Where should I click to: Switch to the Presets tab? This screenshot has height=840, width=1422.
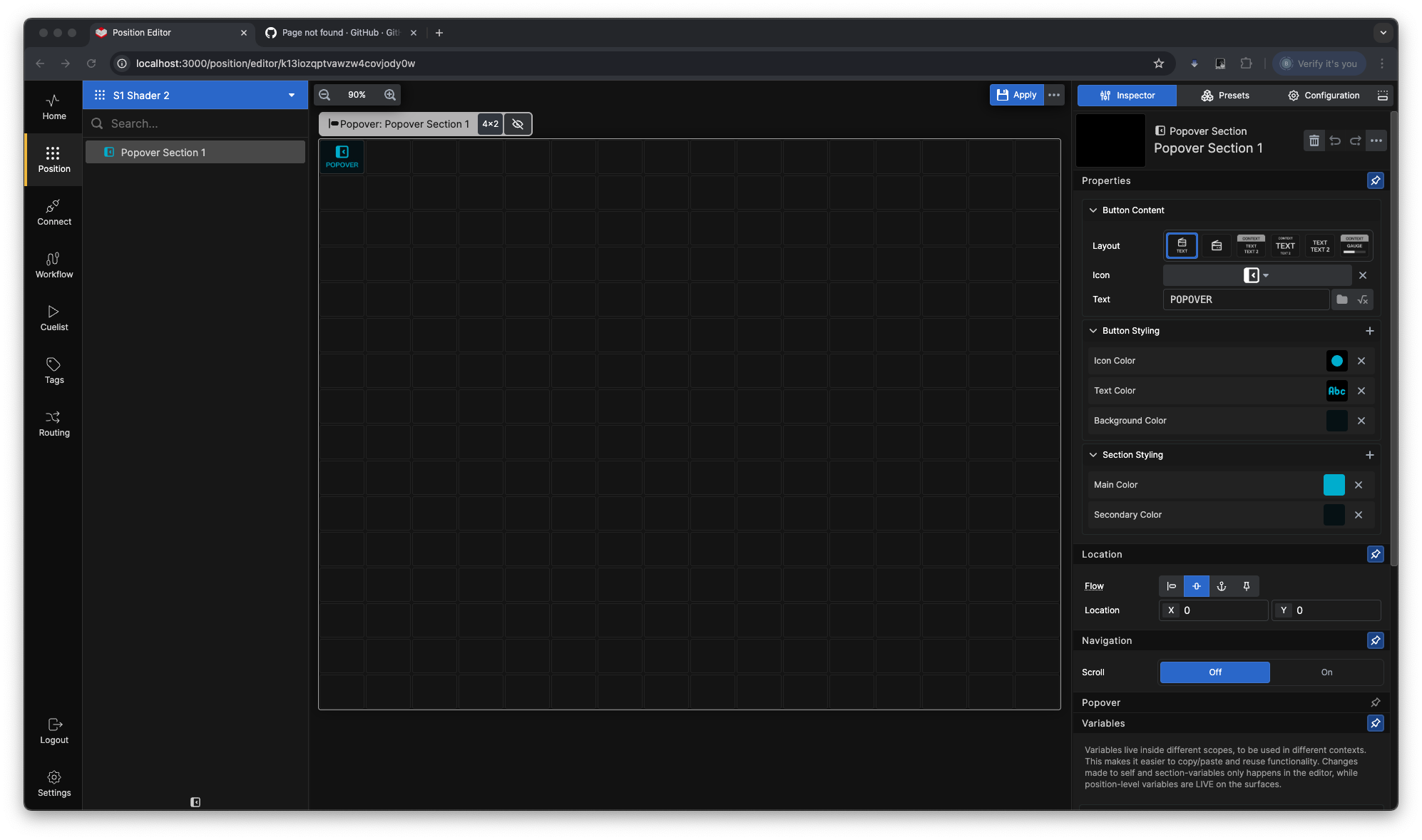(1225, 96)
